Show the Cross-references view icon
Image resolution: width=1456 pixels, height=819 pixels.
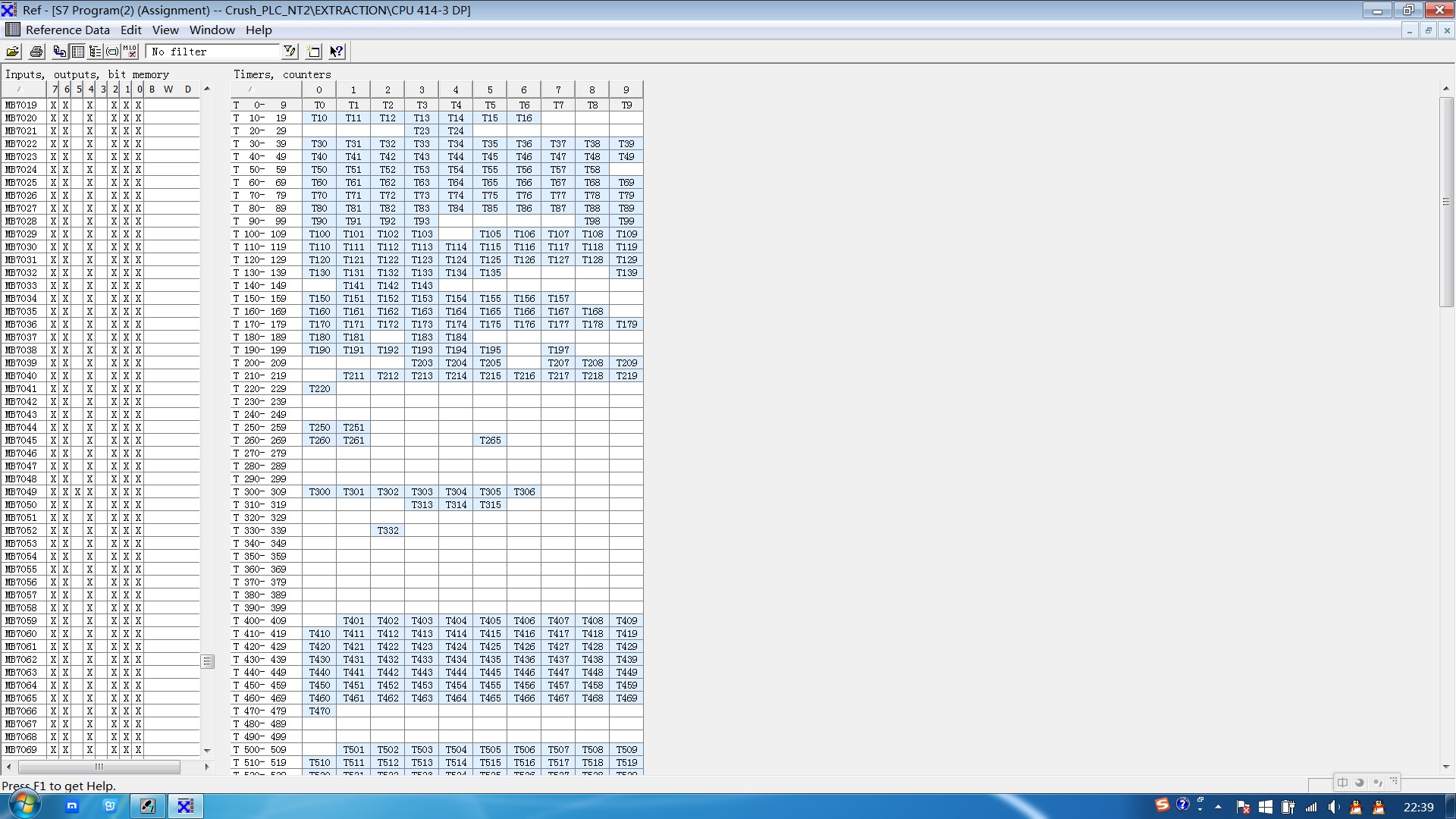[x=59, y=52]
